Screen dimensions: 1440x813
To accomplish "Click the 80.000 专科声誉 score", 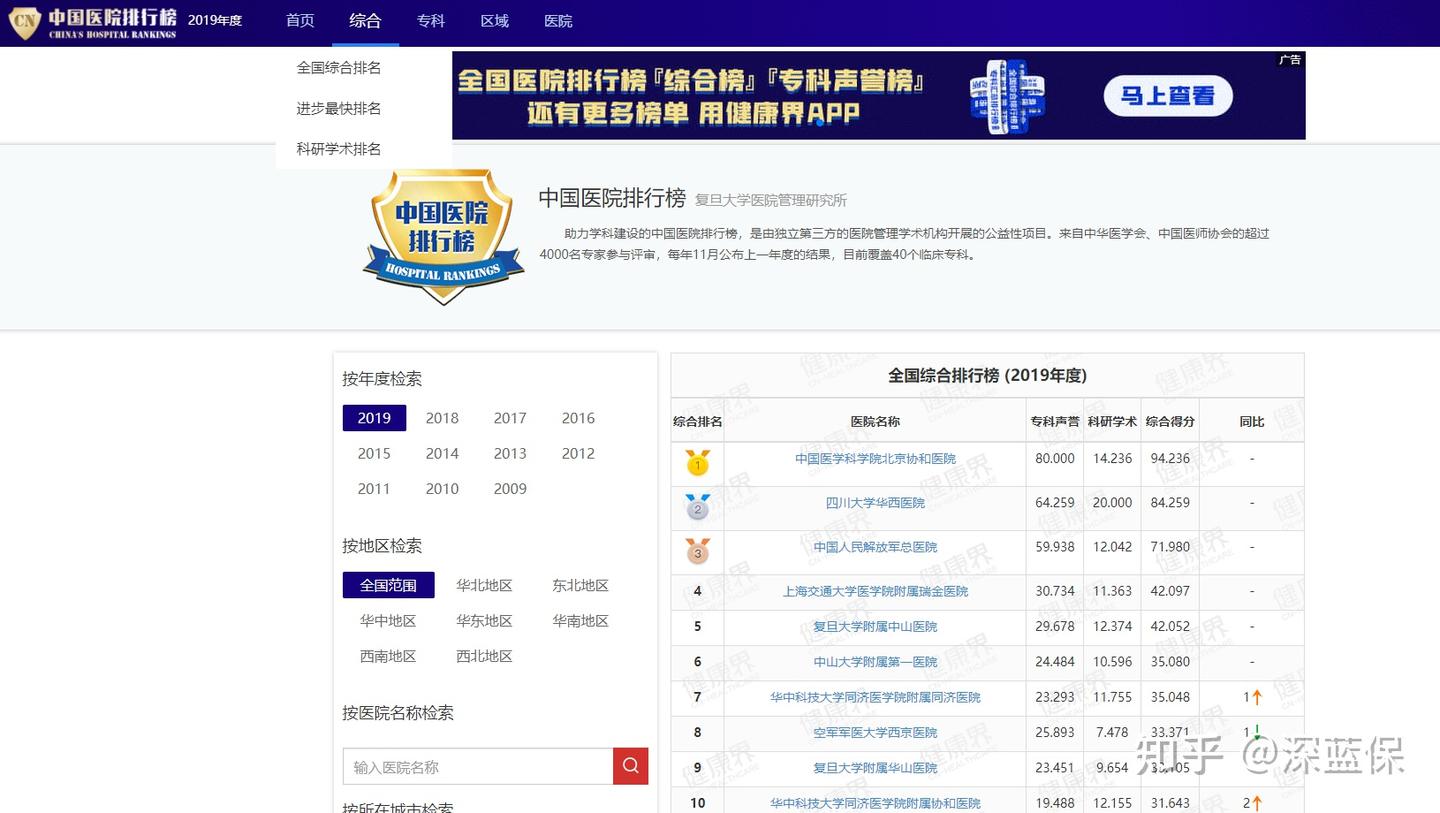I will [1055, 459].
